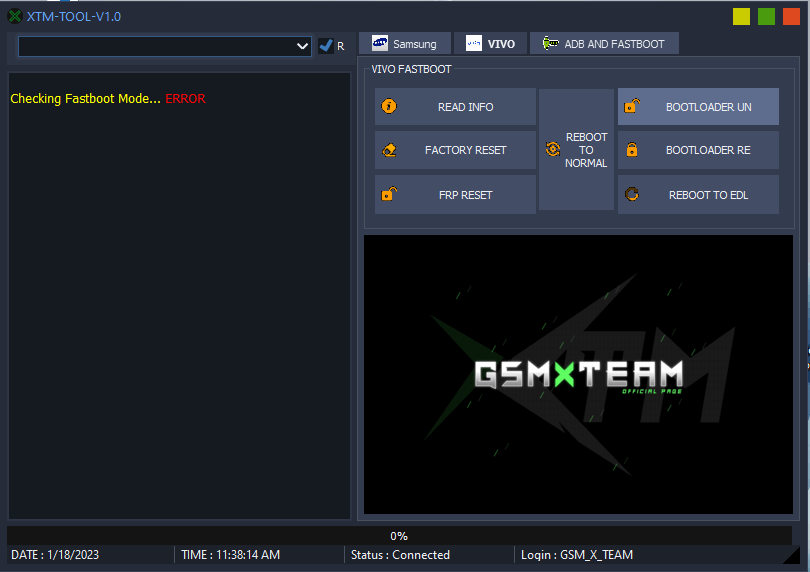The image size is (810, 572).
Task: Select the VIVO tab
Action: coord(491,44)
